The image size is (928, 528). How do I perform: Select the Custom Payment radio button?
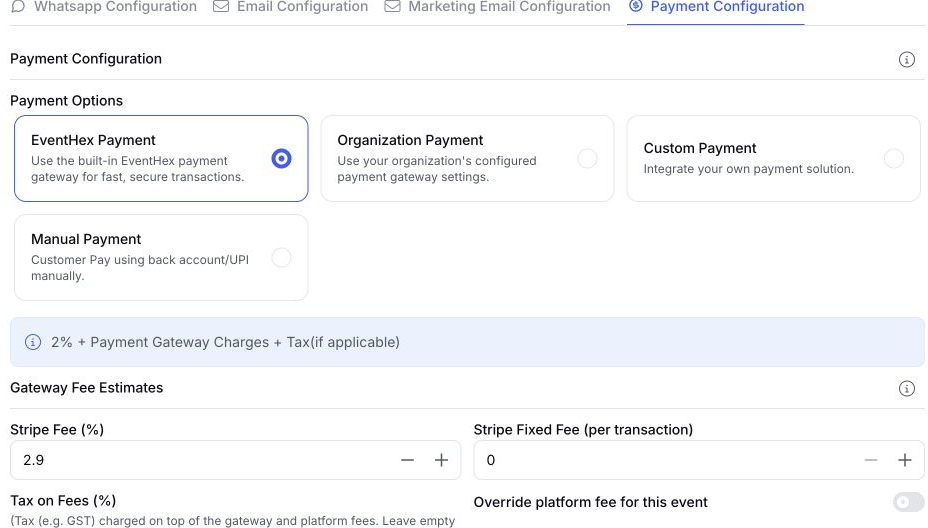pyautogui.click(x=894, y=159)
